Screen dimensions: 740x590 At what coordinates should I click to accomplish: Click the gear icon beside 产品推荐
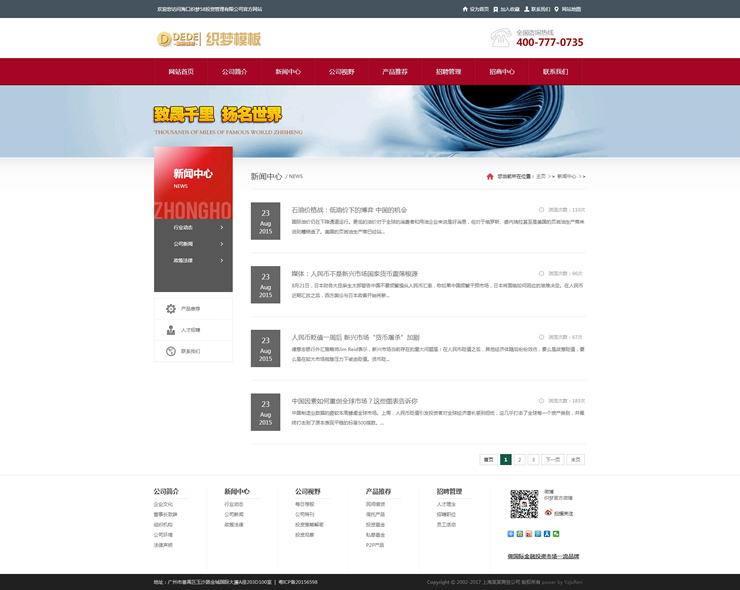click(x=171, y=309)
